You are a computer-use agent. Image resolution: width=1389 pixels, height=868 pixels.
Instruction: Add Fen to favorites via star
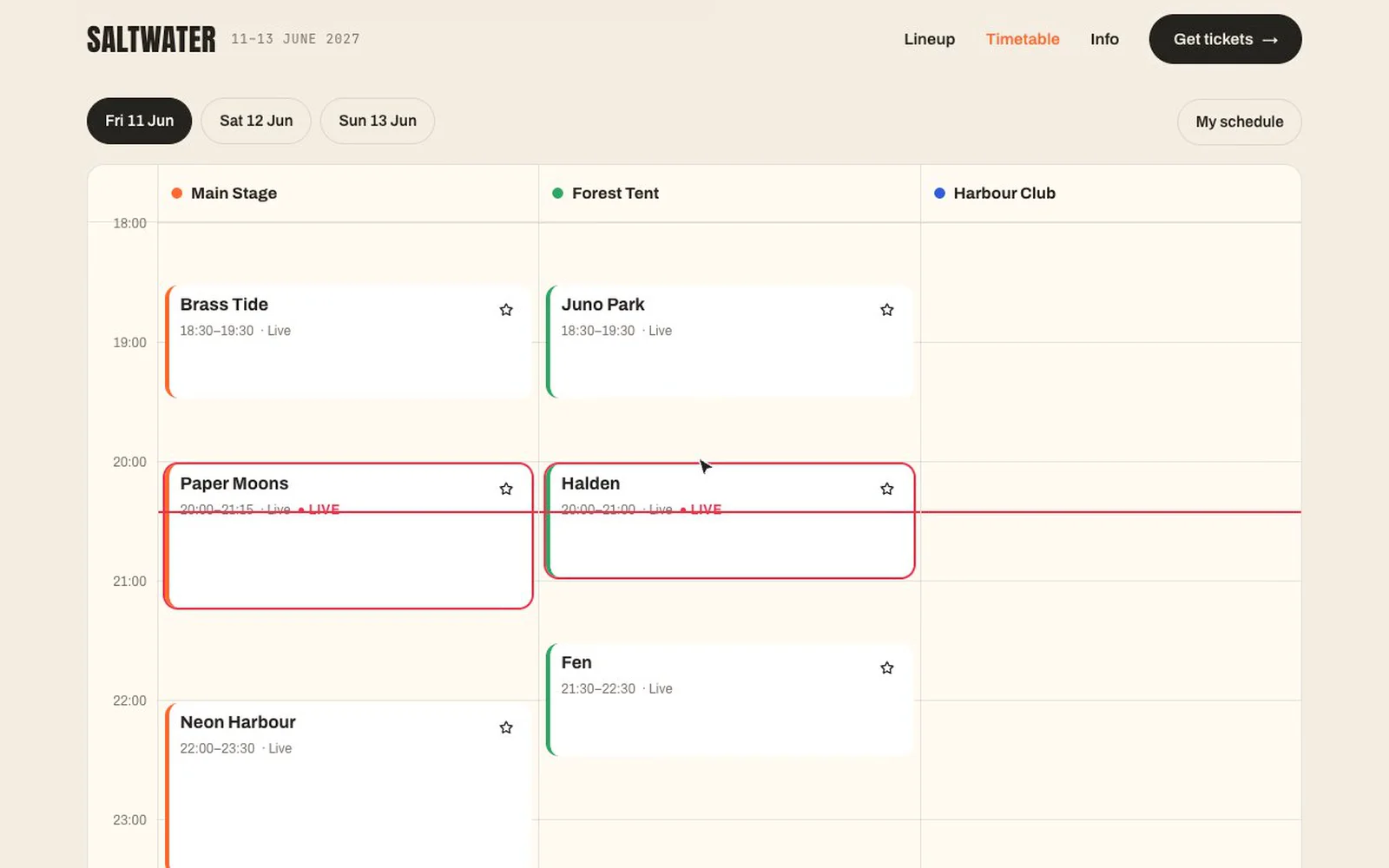point(887,667)
